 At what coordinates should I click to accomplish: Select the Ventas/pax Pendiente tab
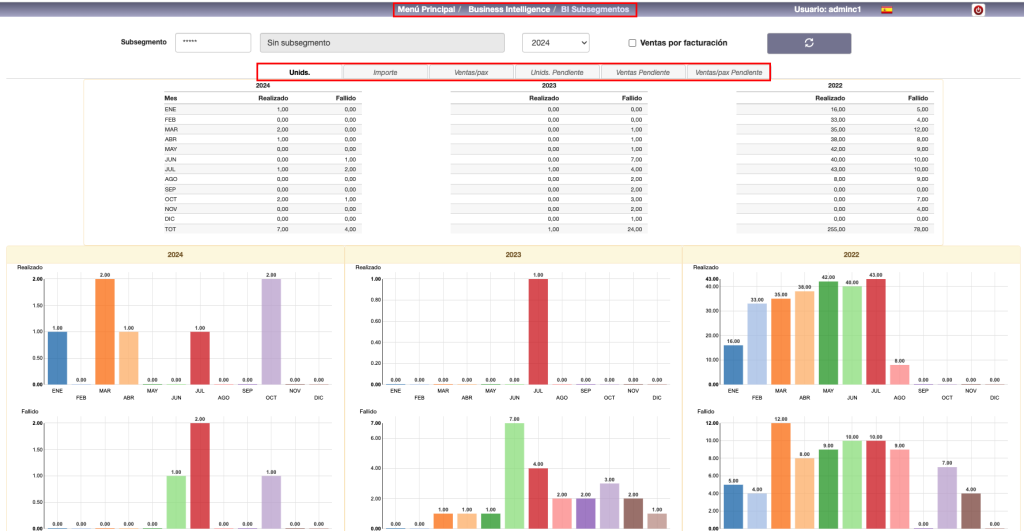pos(728,72)
